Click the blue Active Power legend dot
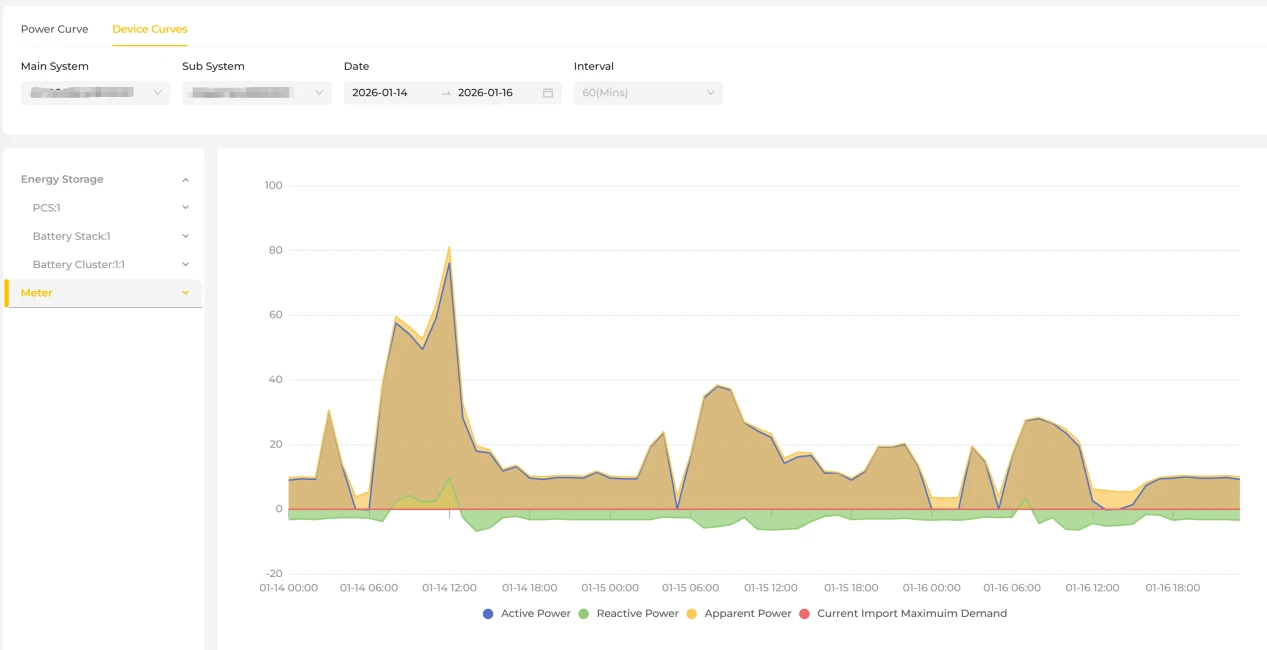Viewport: 1267px width, 650px height. click(x=488, y=614)
